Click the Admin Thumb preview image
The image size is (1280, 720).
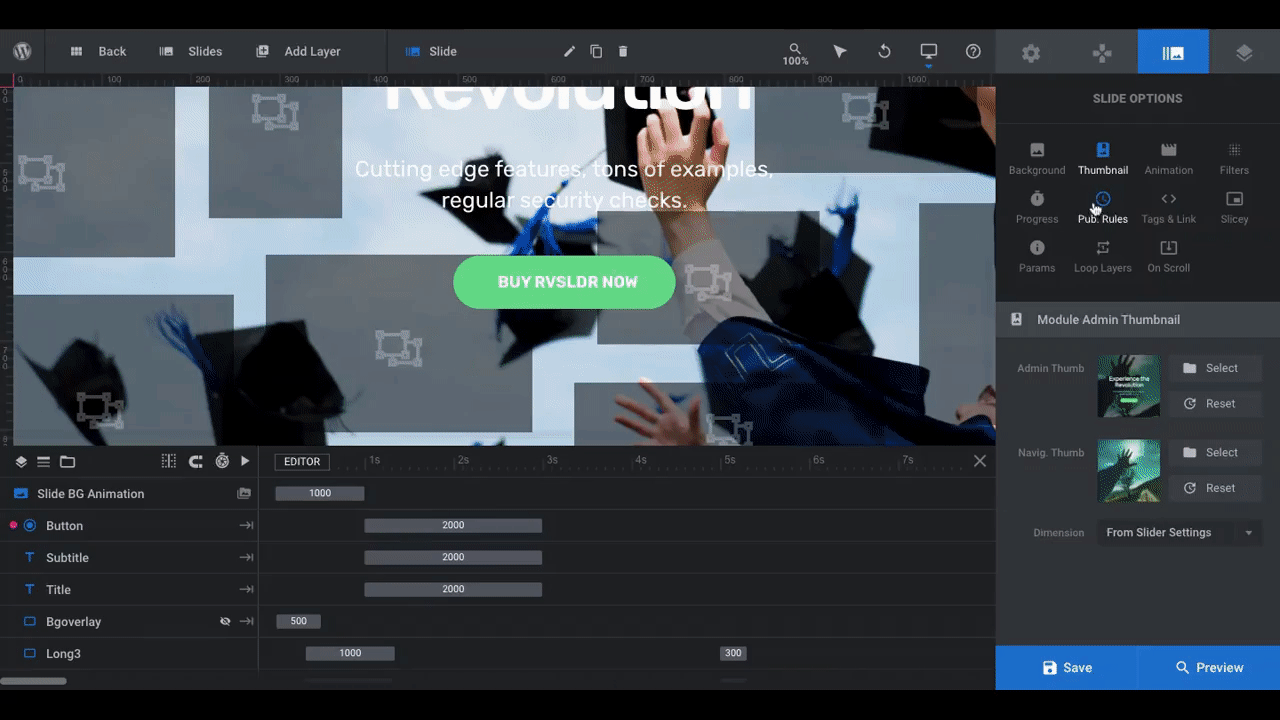[x=1129, y=386]
